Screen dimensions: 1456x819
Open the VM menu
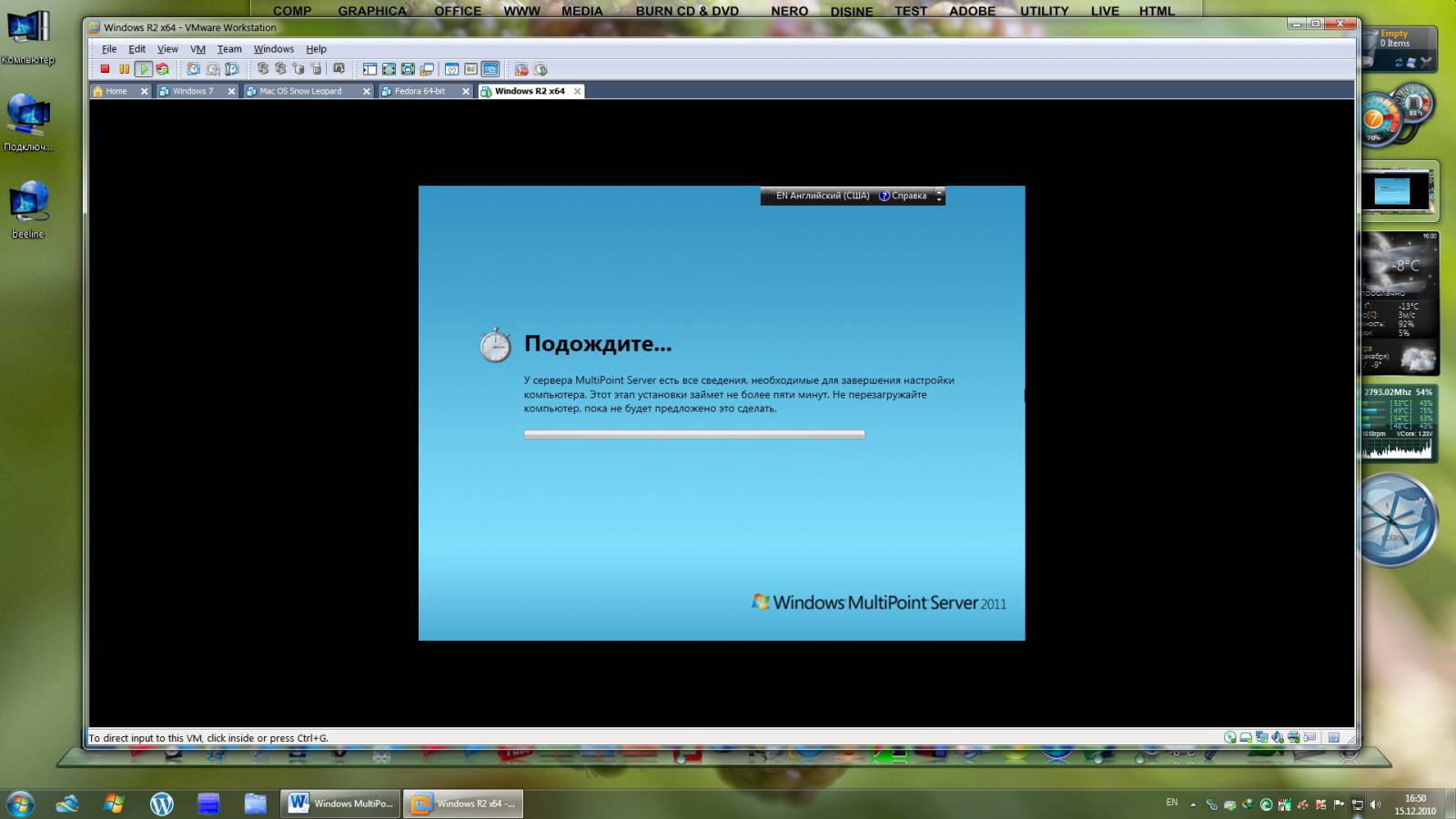197,49
